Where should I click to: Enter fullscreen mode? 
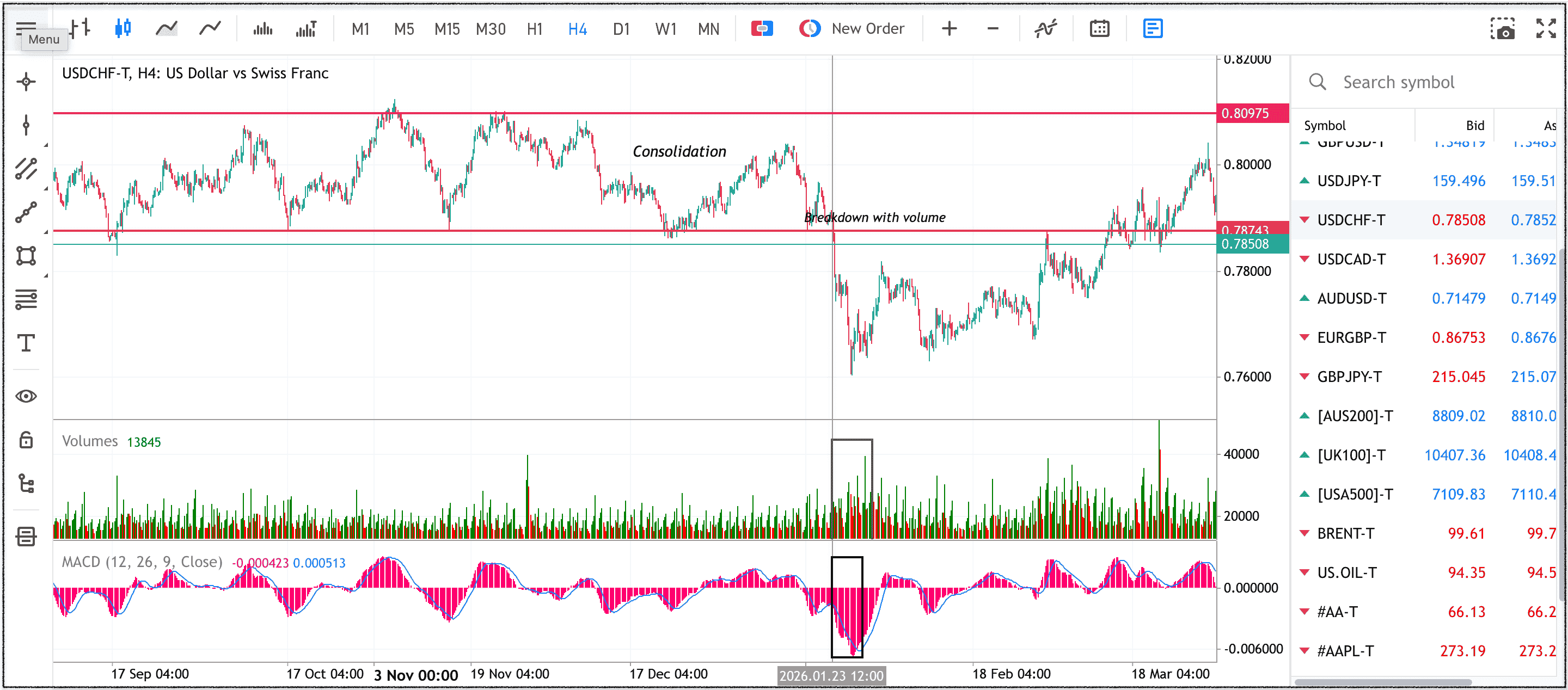[1546, 28]
